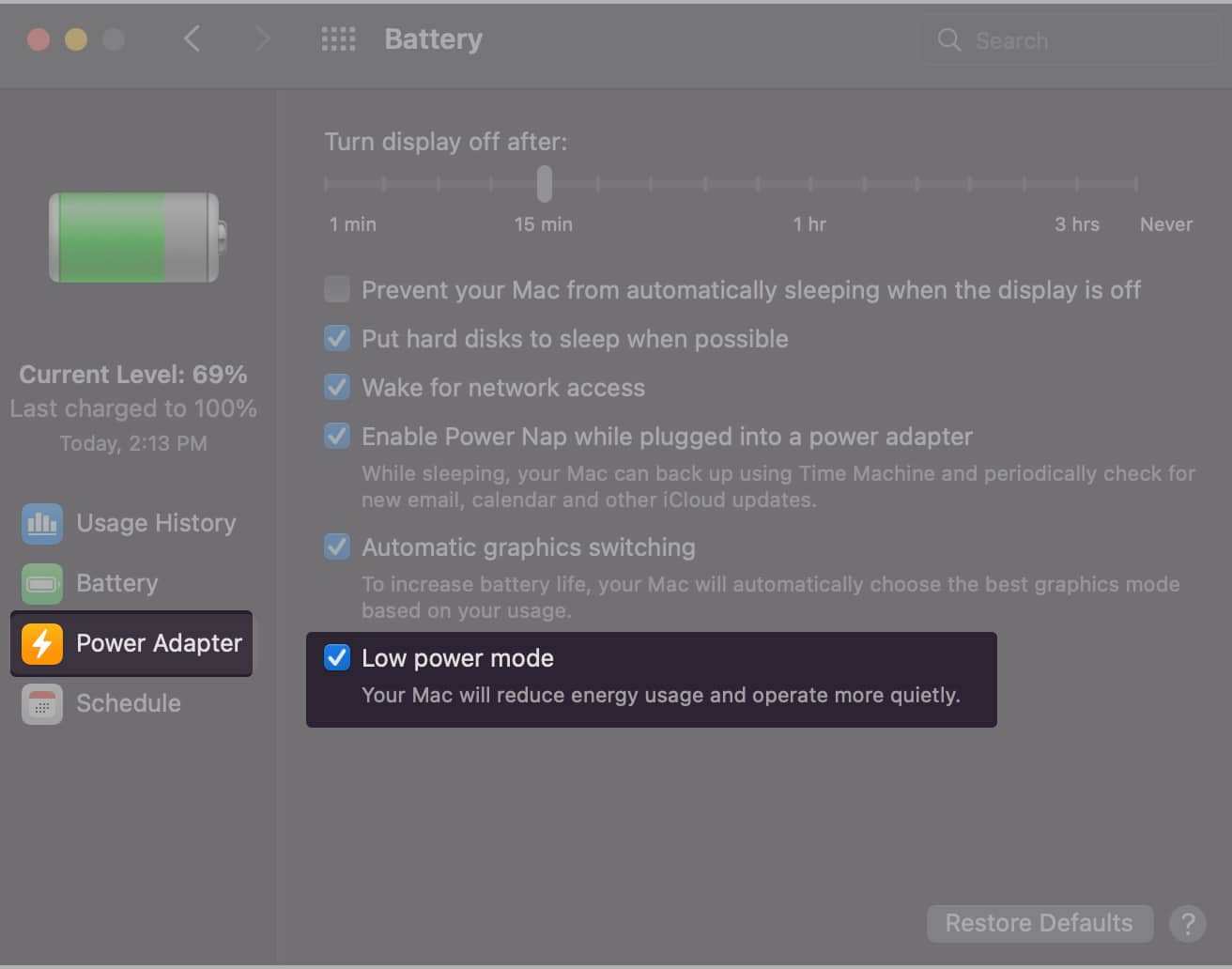Click the back navigation chevron

click(x=192, y=39)
